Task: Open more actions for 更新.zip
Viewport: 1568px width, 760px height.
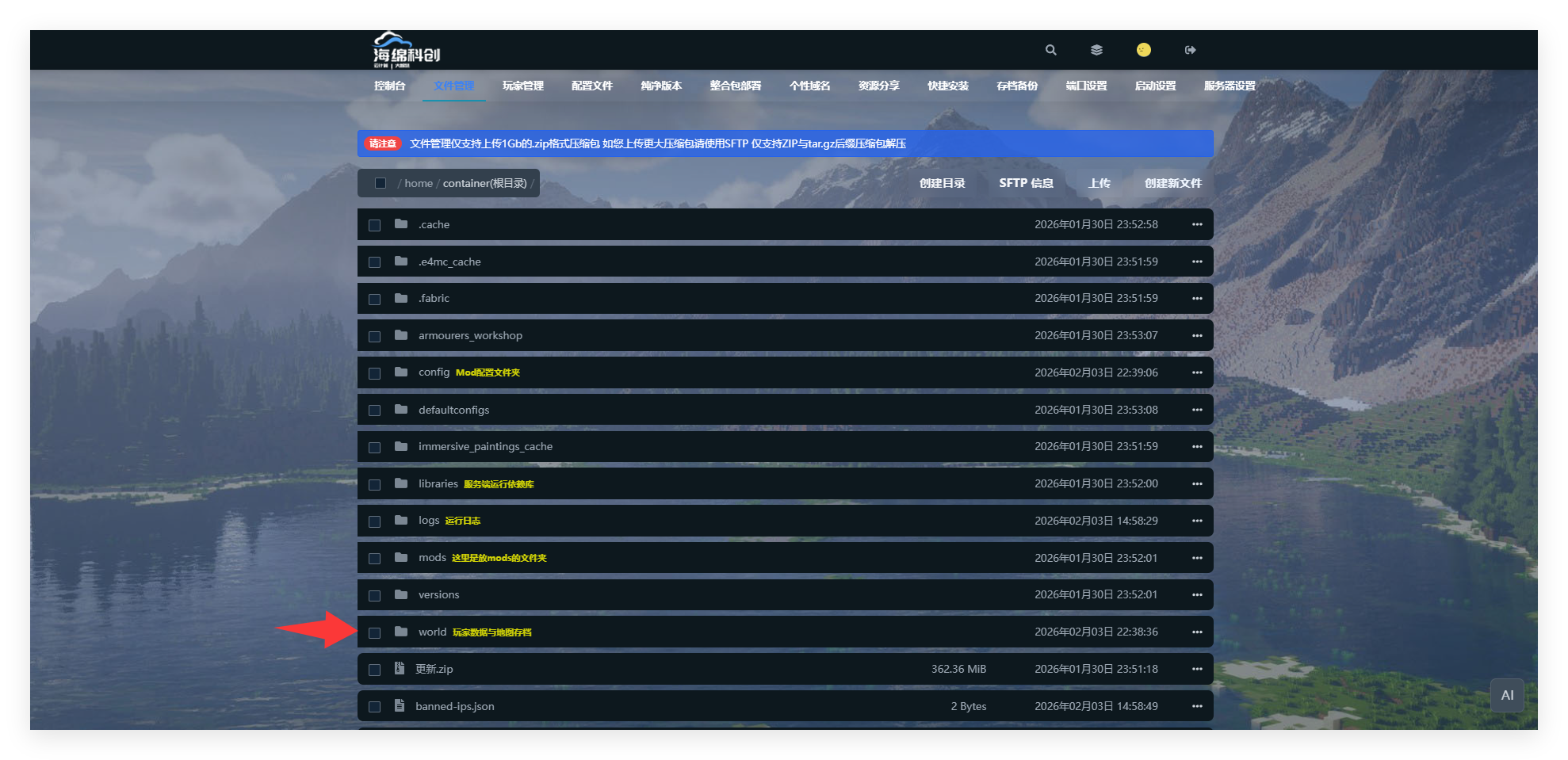Action: [x=1197, y=669]
